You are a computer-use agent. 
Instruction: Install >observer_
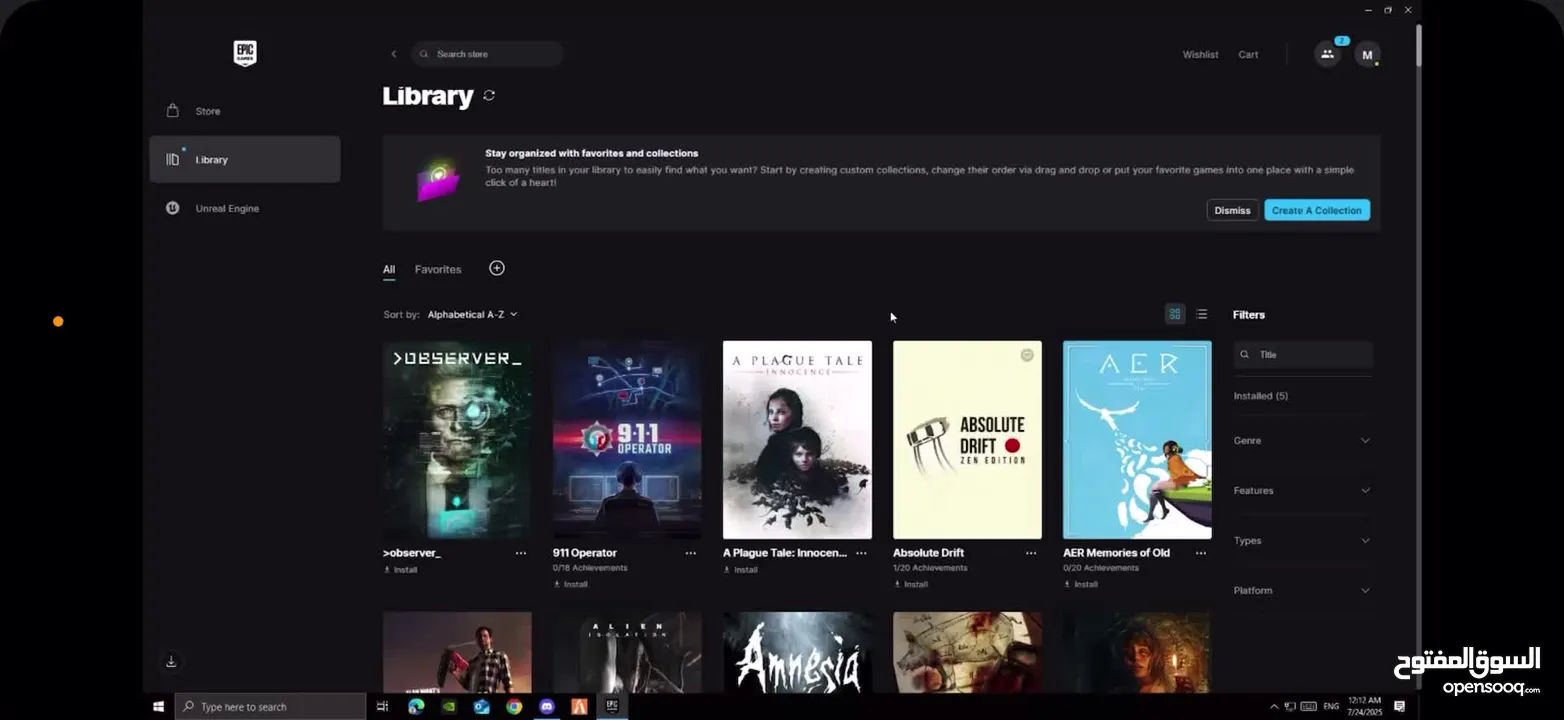tap(401, 570)
